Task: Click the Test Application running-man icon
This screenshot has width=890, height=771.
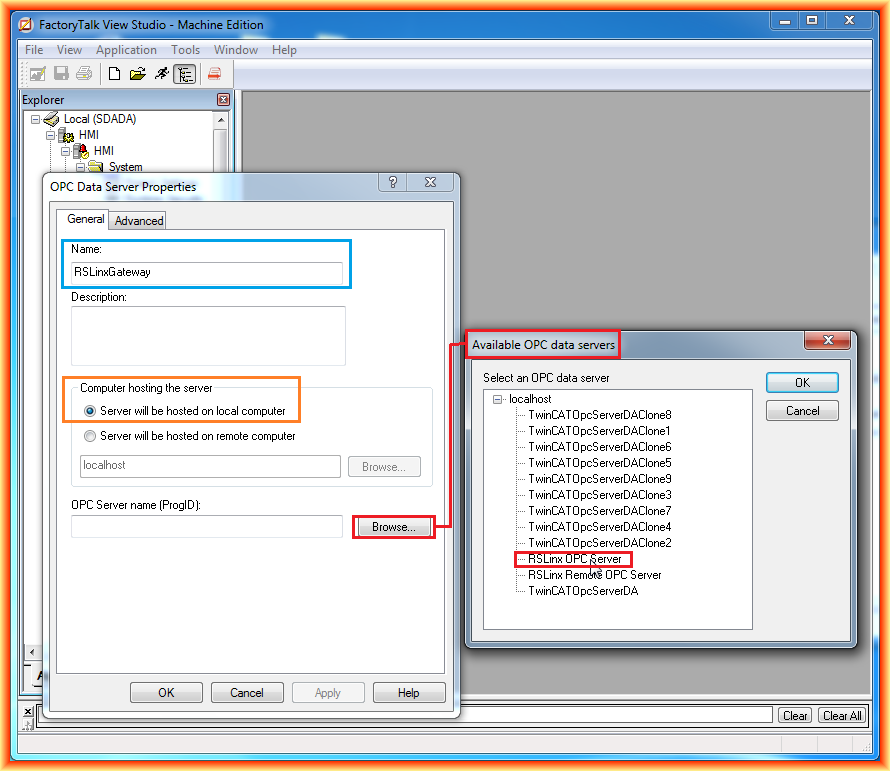Action: coord(161,74)
